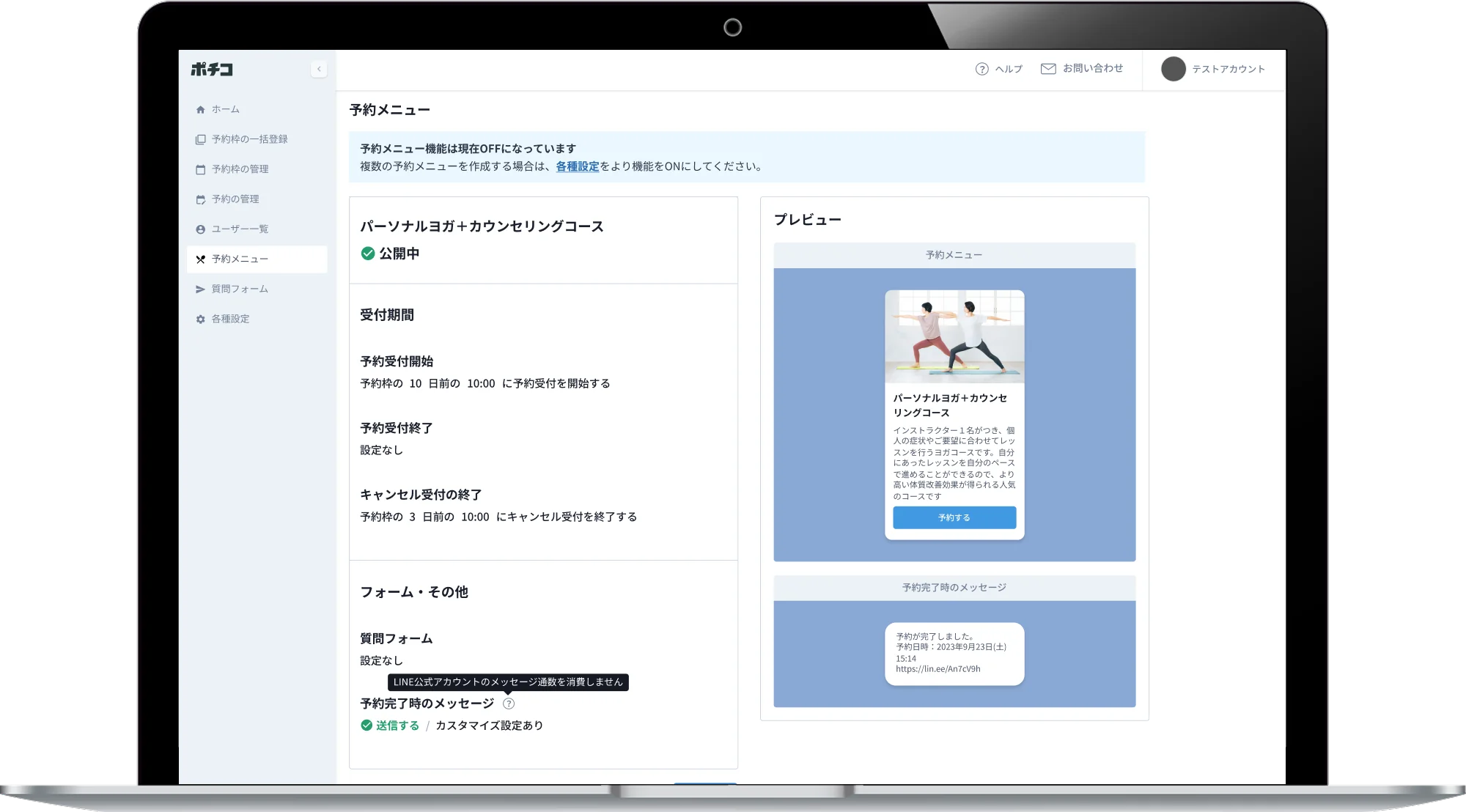Click the 予約完了時のメッセージ preview header
Viewport: 1466px width, 812px height.
click(954, 588)
